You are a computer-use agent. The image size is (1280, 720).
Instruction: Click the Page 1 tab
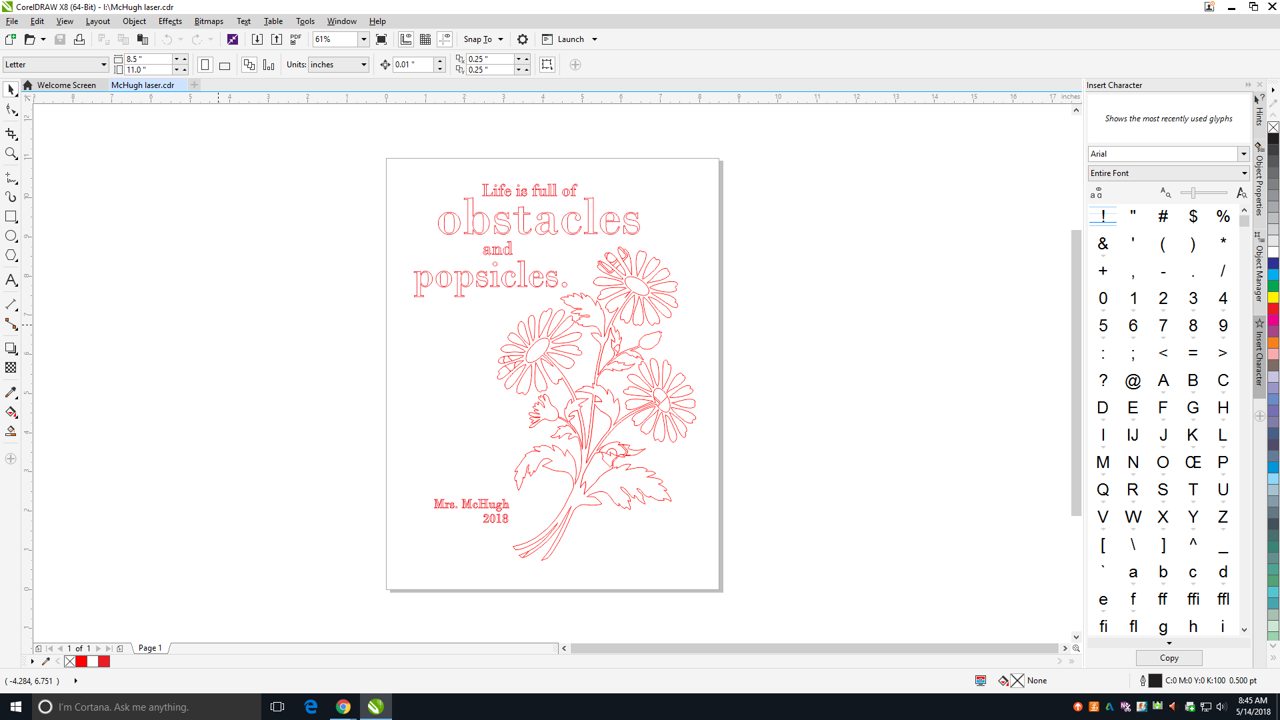pyautogui.click(x=150, y=648)
